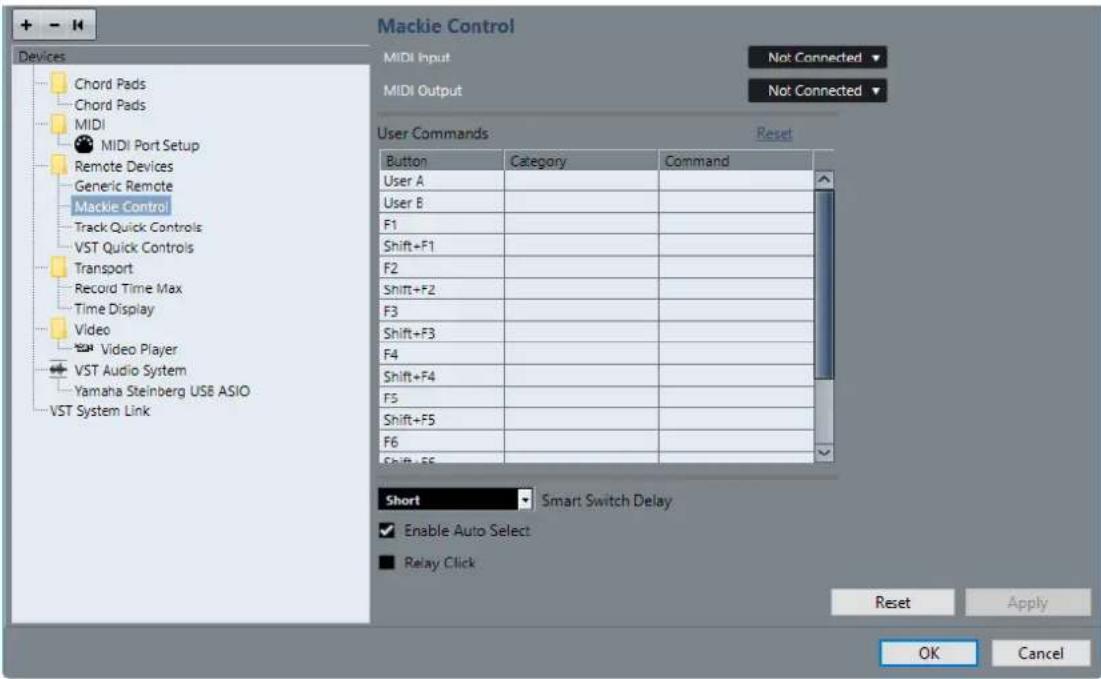Select VST Audio System tree label

click(x=131, y=370)
